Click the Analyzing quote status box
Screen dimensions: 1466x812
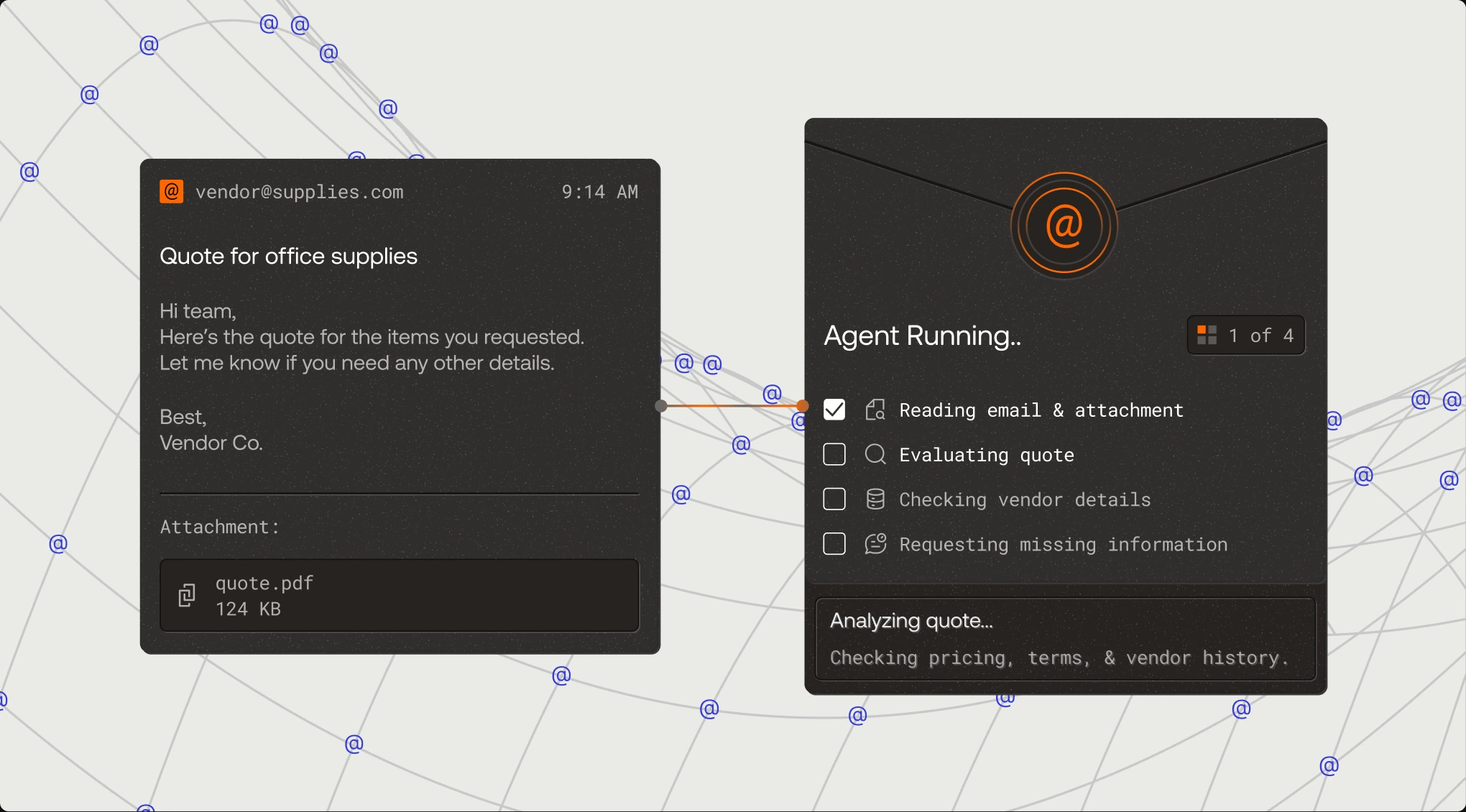click(x=1066, y=639)
